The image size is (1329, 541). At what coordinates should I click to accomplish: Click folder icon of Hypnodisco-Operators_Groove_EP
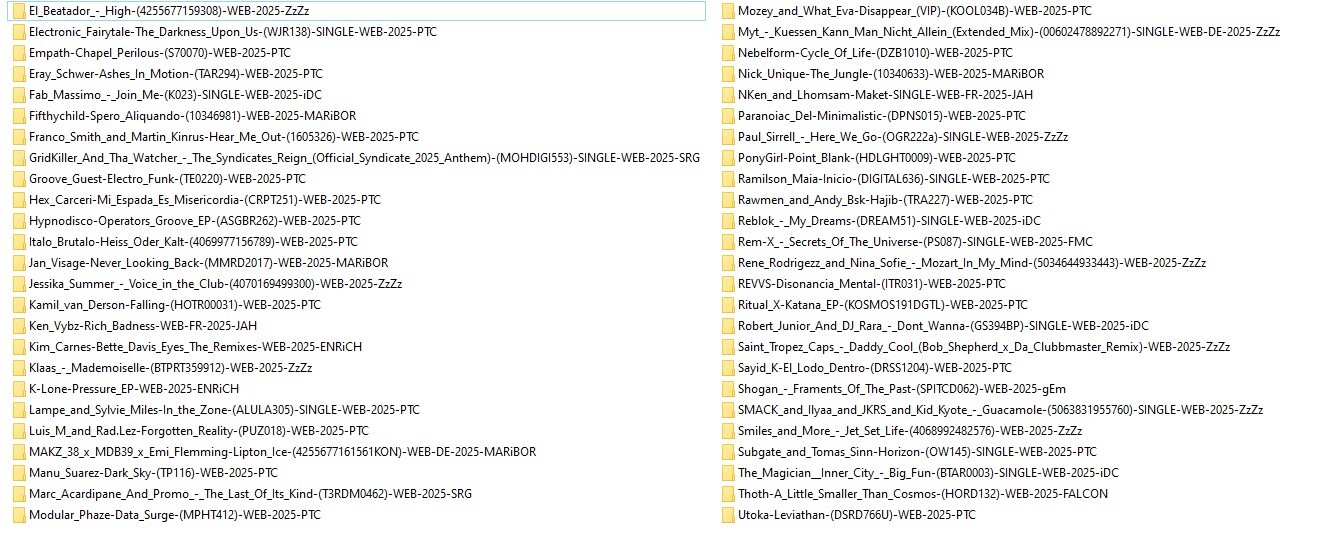19,221
